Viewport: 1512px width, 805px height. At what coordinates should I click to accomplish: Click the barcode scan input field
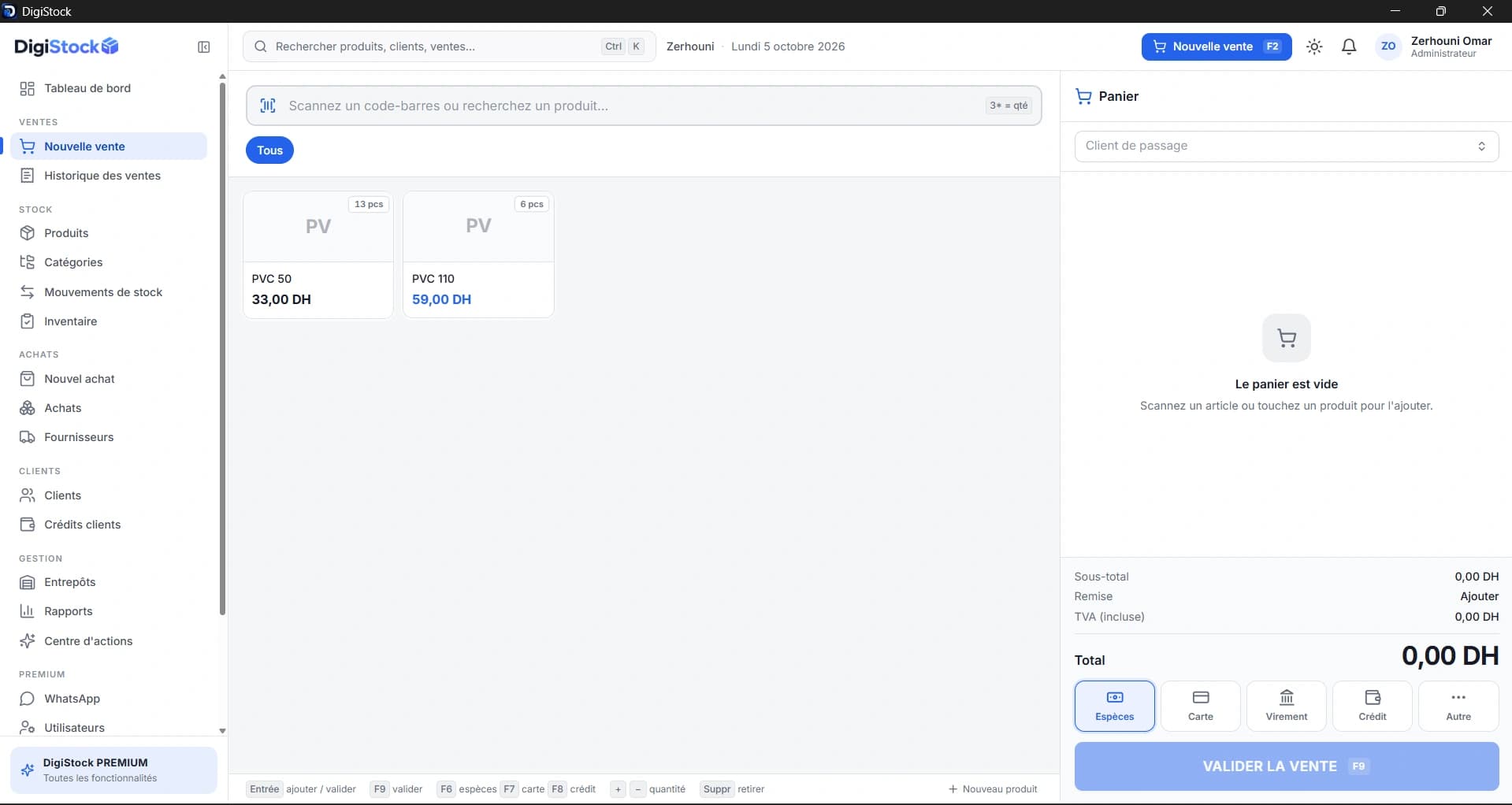[x=644, y=106]
